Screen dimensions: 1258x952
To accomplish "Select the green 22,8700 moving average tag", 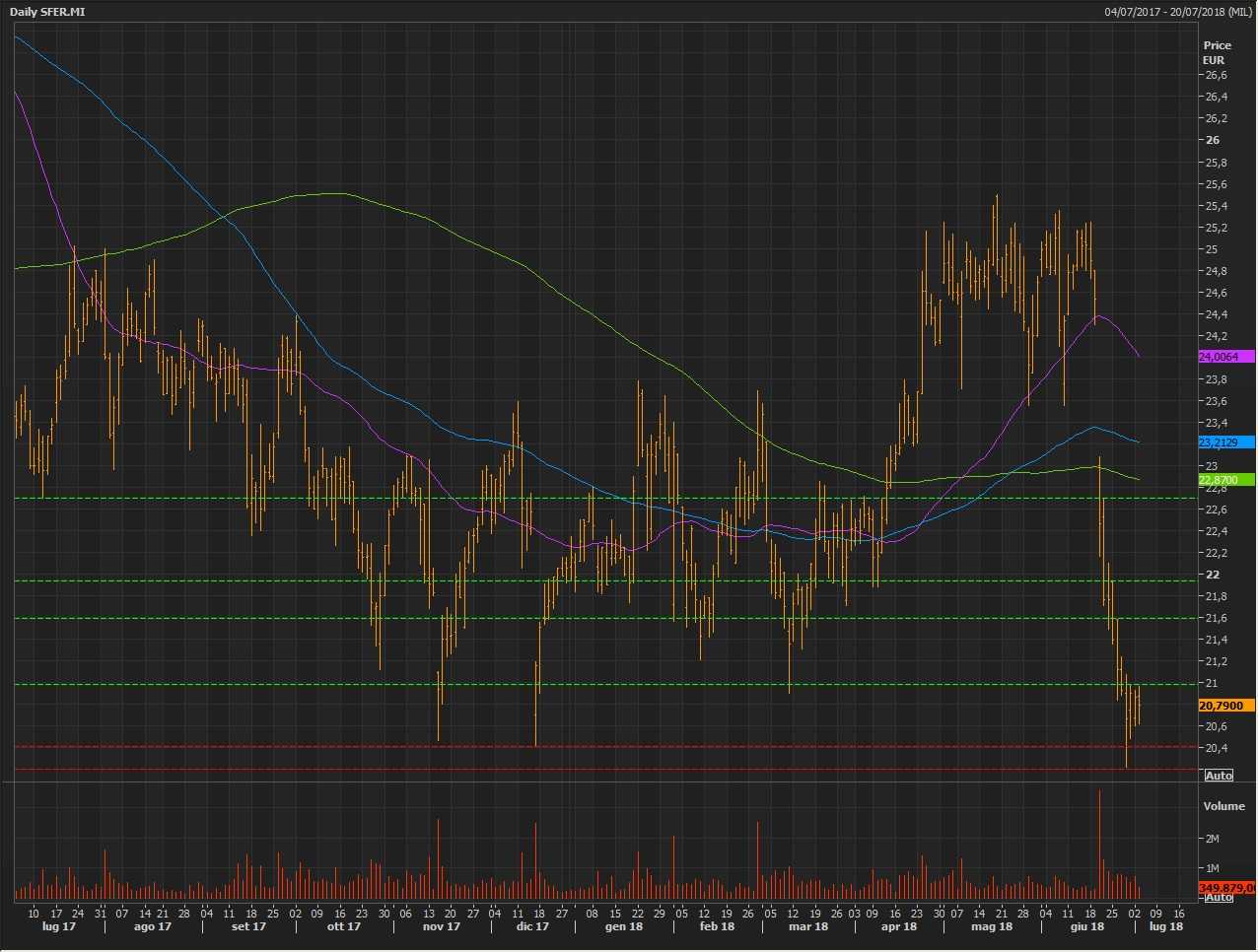I will click(x=1225, y=480).
